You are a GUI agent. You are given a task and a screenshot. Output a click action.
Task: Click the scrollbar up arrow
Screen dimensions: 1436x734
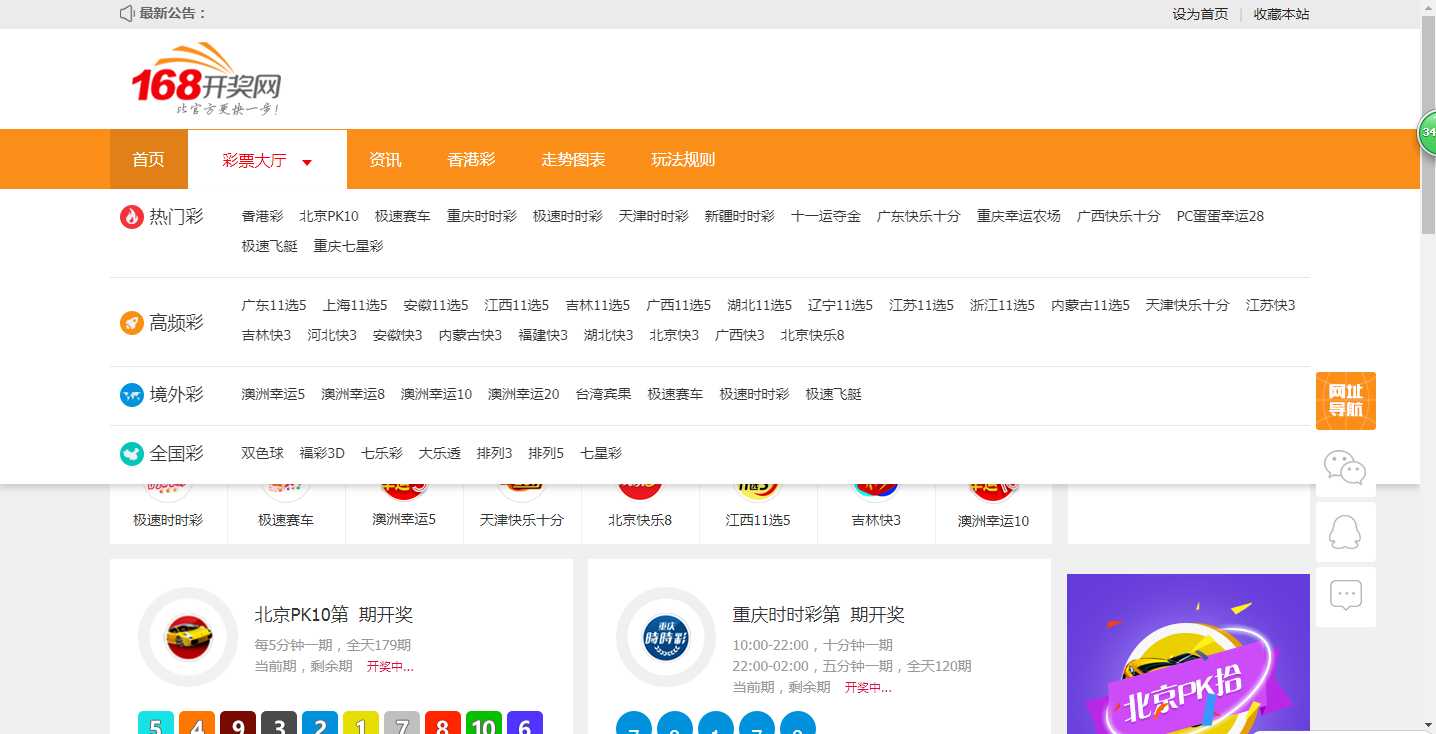(x=1428, y=7)
